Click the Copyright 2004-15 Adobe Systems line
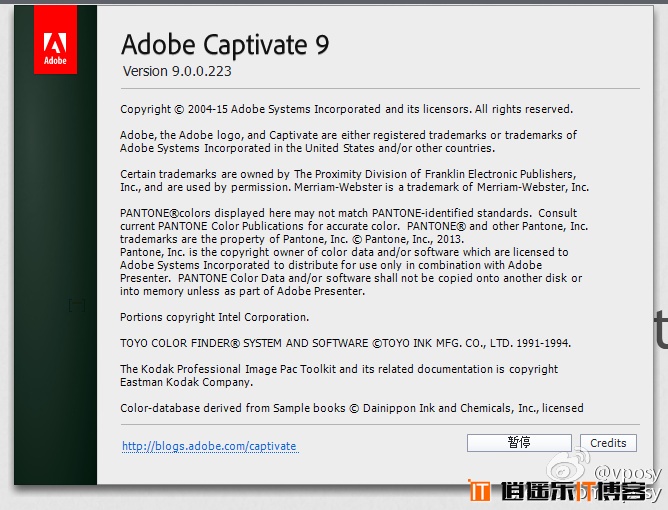The width and height of the screenshot is (668, 510). 346,109
